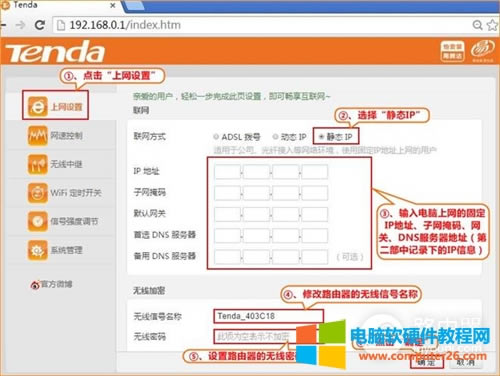The image size is (500, 376).
Task: Click fourth octet box of IP 地址
Action: pos(315,172)
